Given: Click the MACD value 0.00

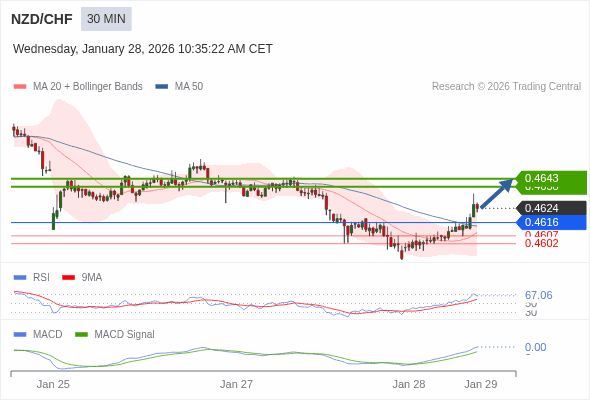Looking at the screenshot, I should pyautogui.click(x=535, y=347).
